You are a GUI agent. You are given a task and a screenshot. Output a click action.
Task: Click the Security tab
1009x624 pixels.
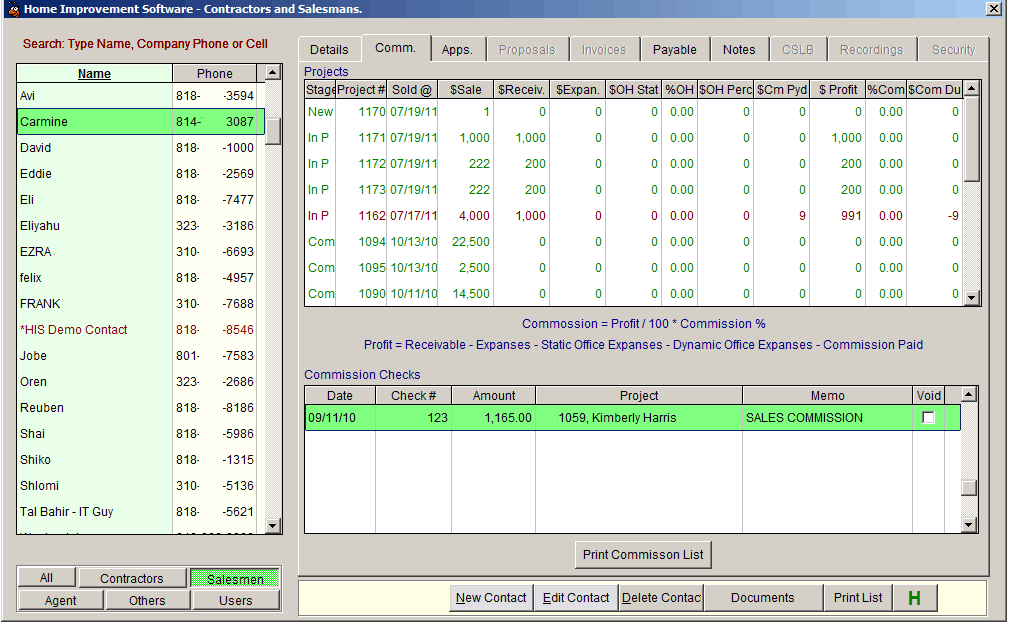click(x=953, y=50)
